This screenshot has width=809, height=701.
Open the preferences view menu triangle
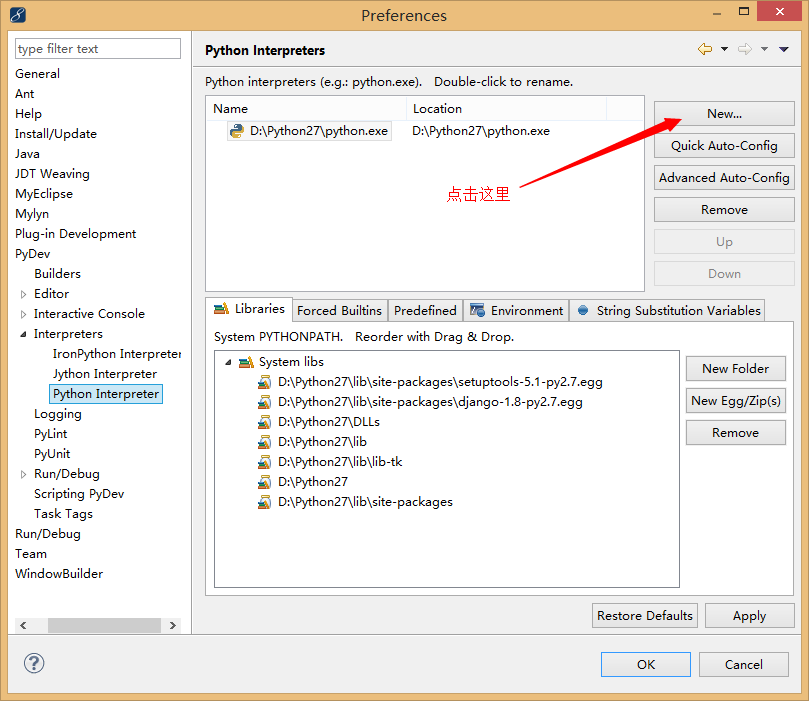tap(784, 49)
